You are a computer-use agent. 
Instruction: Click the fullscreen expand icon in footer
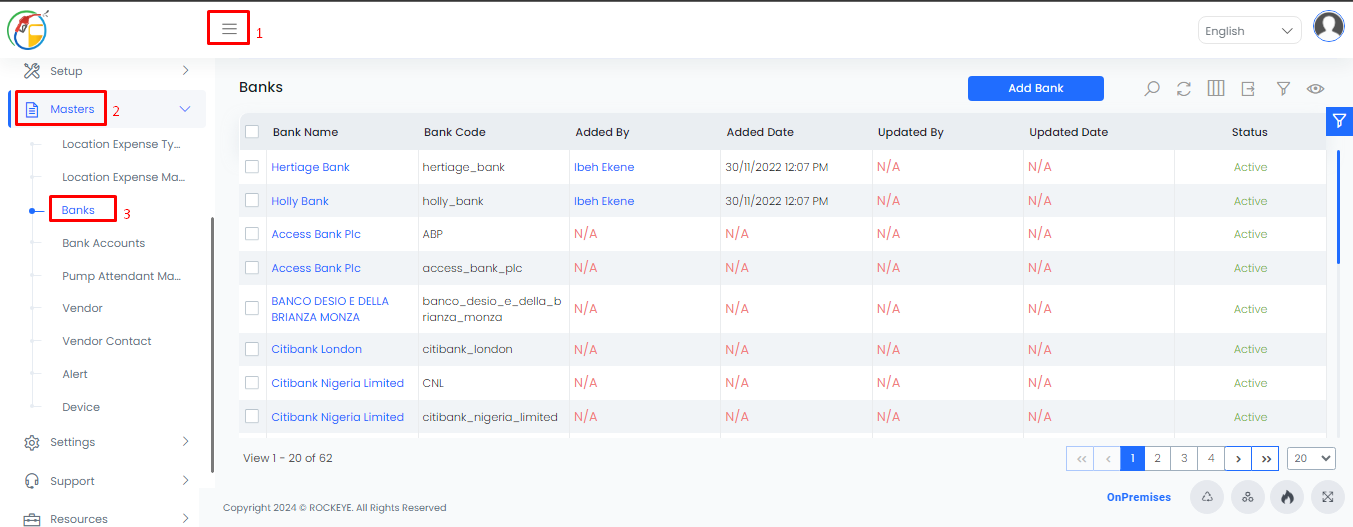tap(1327, 496)
